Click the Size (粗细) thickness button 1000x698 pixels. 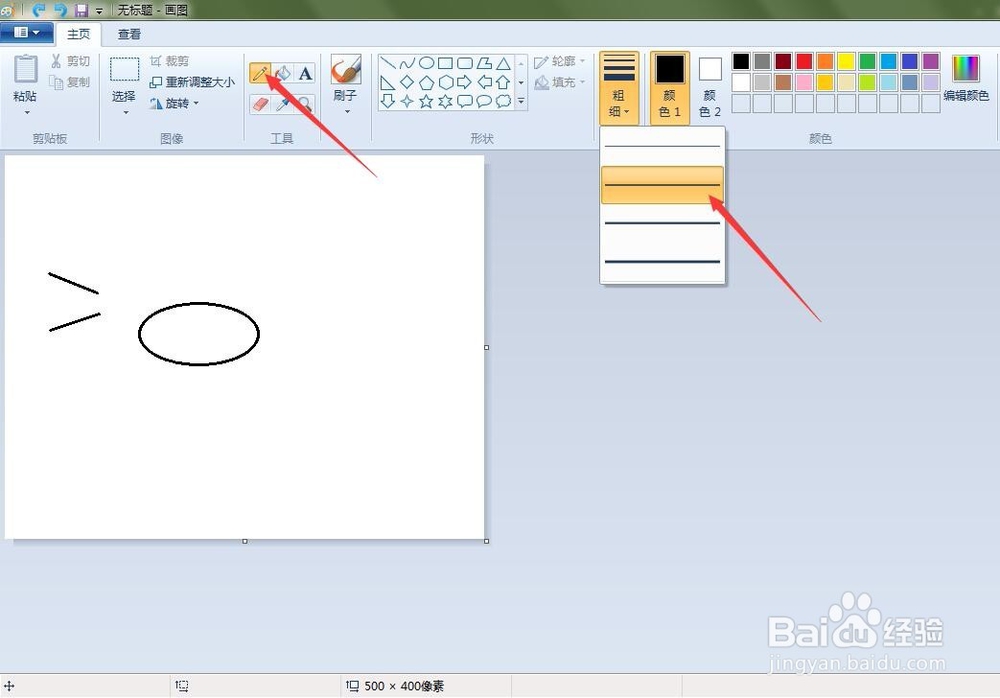coord(619,88)
